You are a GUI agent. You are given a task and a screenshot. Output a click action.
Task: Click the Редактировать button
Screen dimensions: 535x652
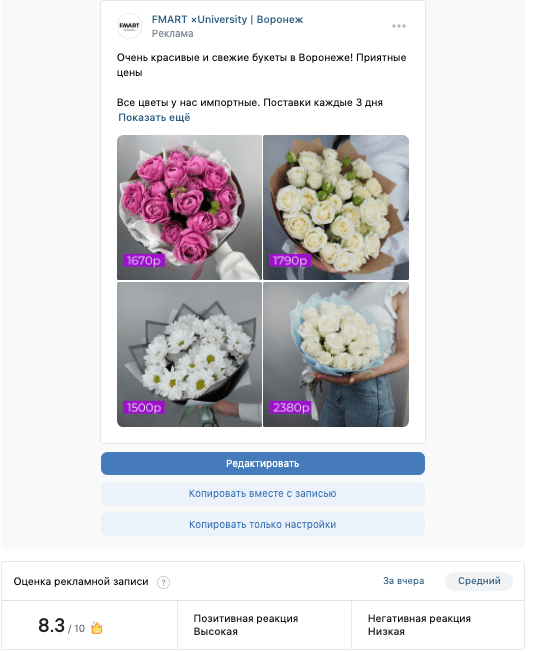tap(263, 464)
